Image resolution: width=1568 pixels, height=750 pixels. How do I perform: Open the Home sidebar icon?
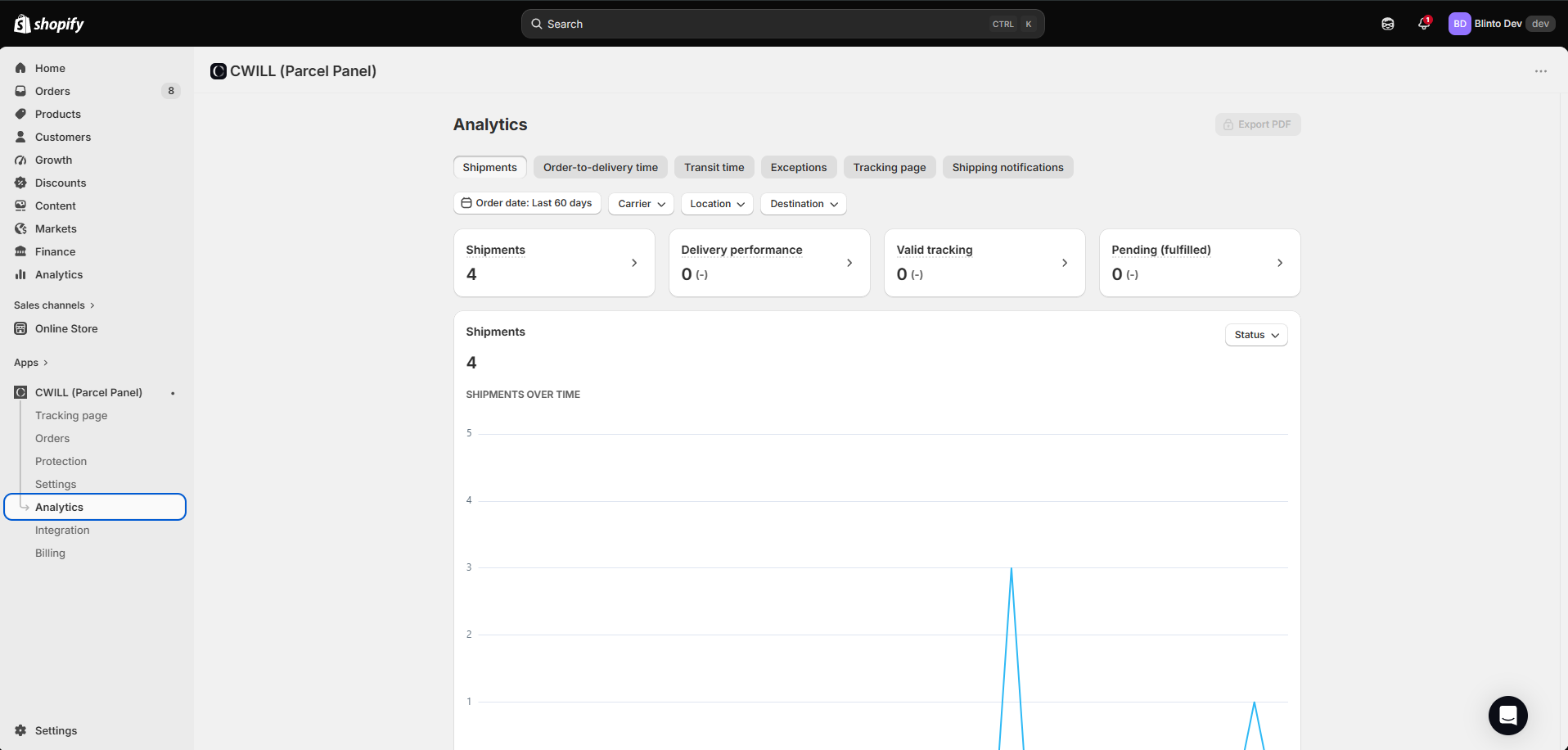20,68
